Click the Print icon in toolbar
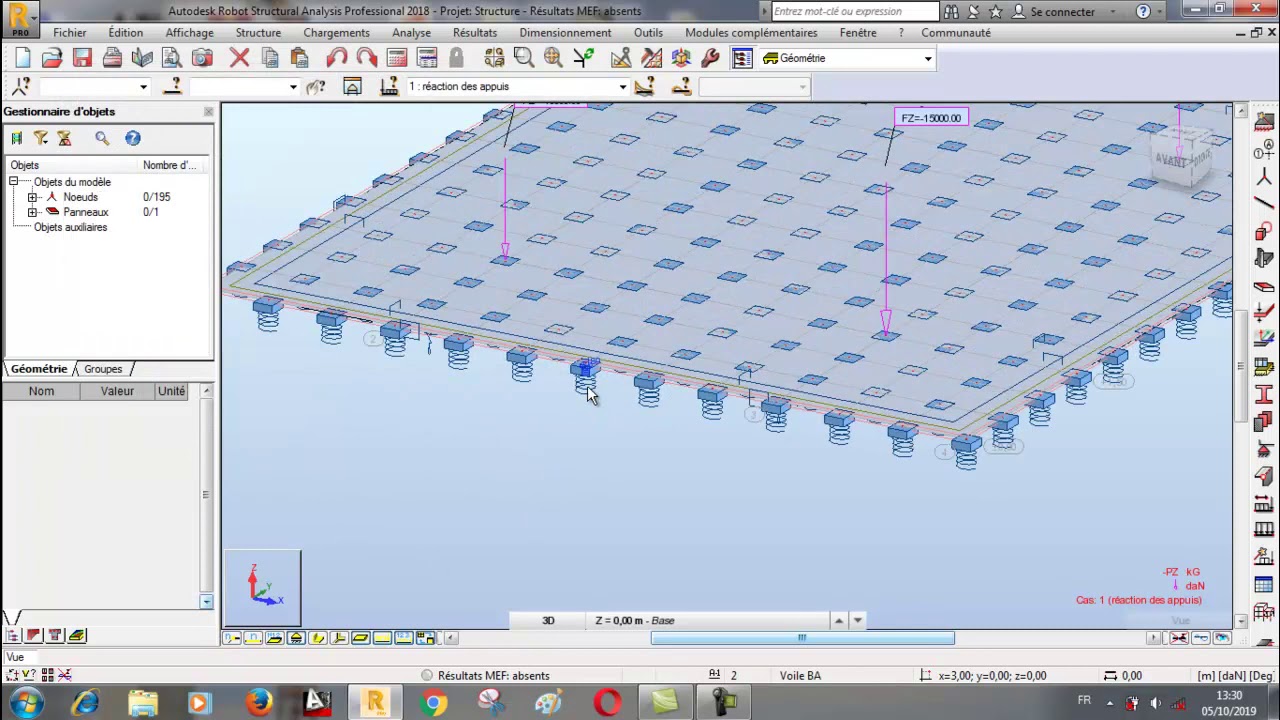 [112, 58]
